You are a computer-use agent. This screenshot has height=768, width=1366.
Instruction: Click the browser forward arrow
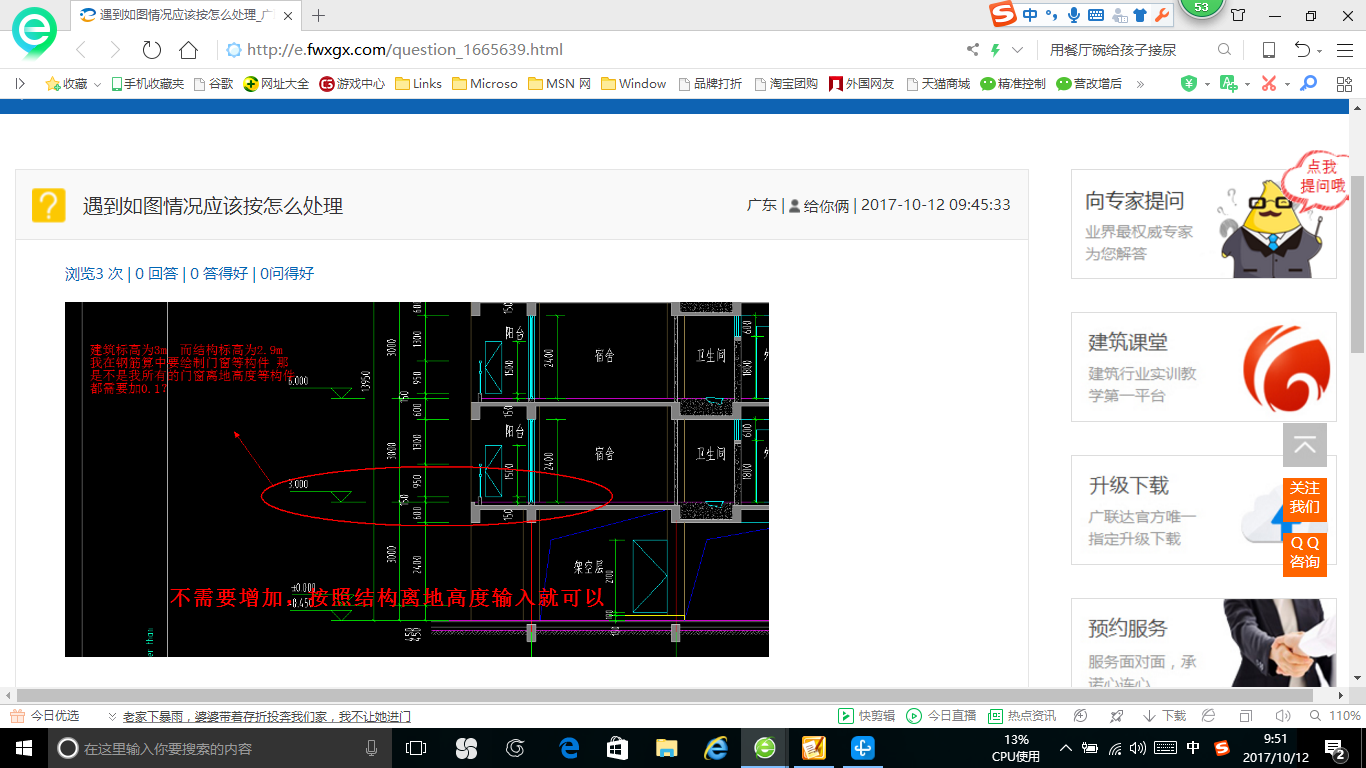(x=115, y=50)
